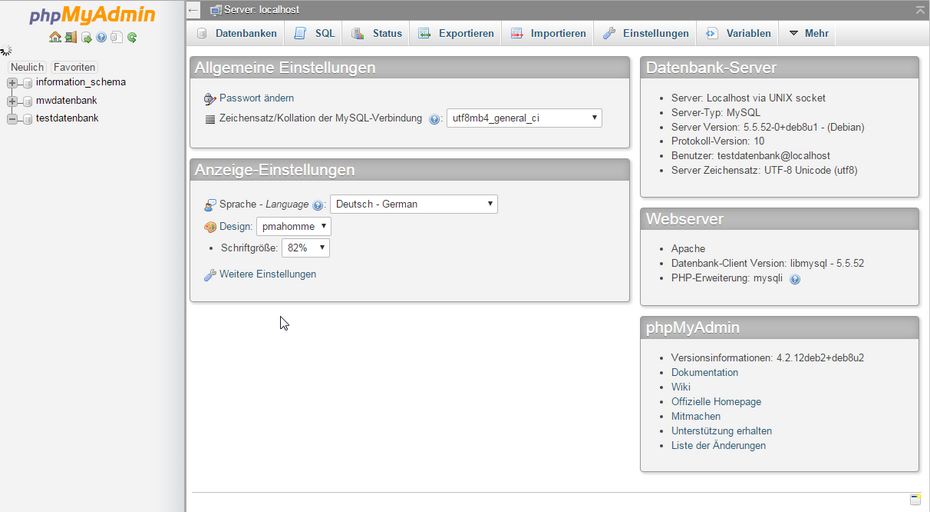Click the mwdatenbank database cylinder icon
930x512 pixels.
27,101
